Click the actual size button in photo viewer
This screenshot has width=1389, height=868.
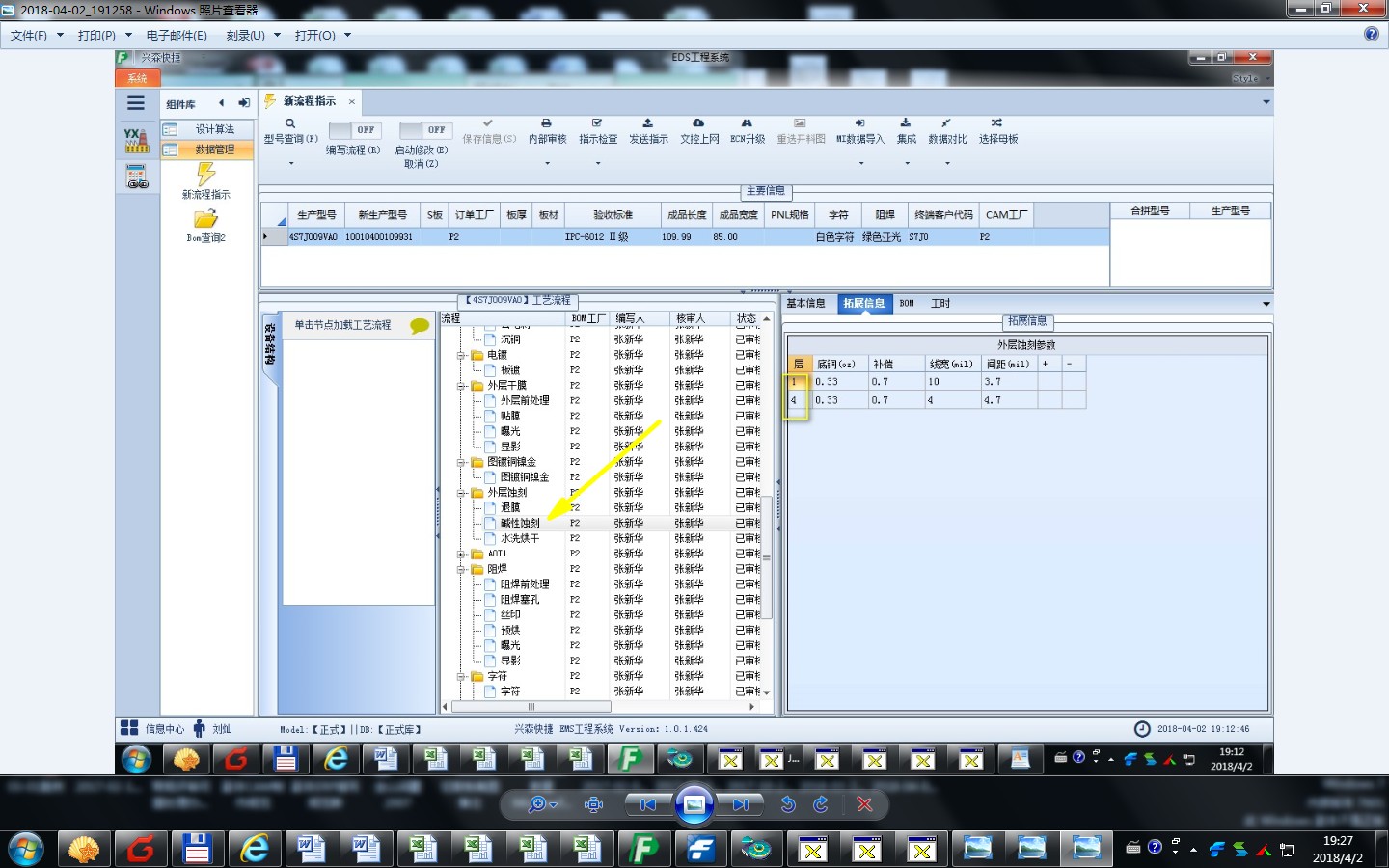pos(593,804)
